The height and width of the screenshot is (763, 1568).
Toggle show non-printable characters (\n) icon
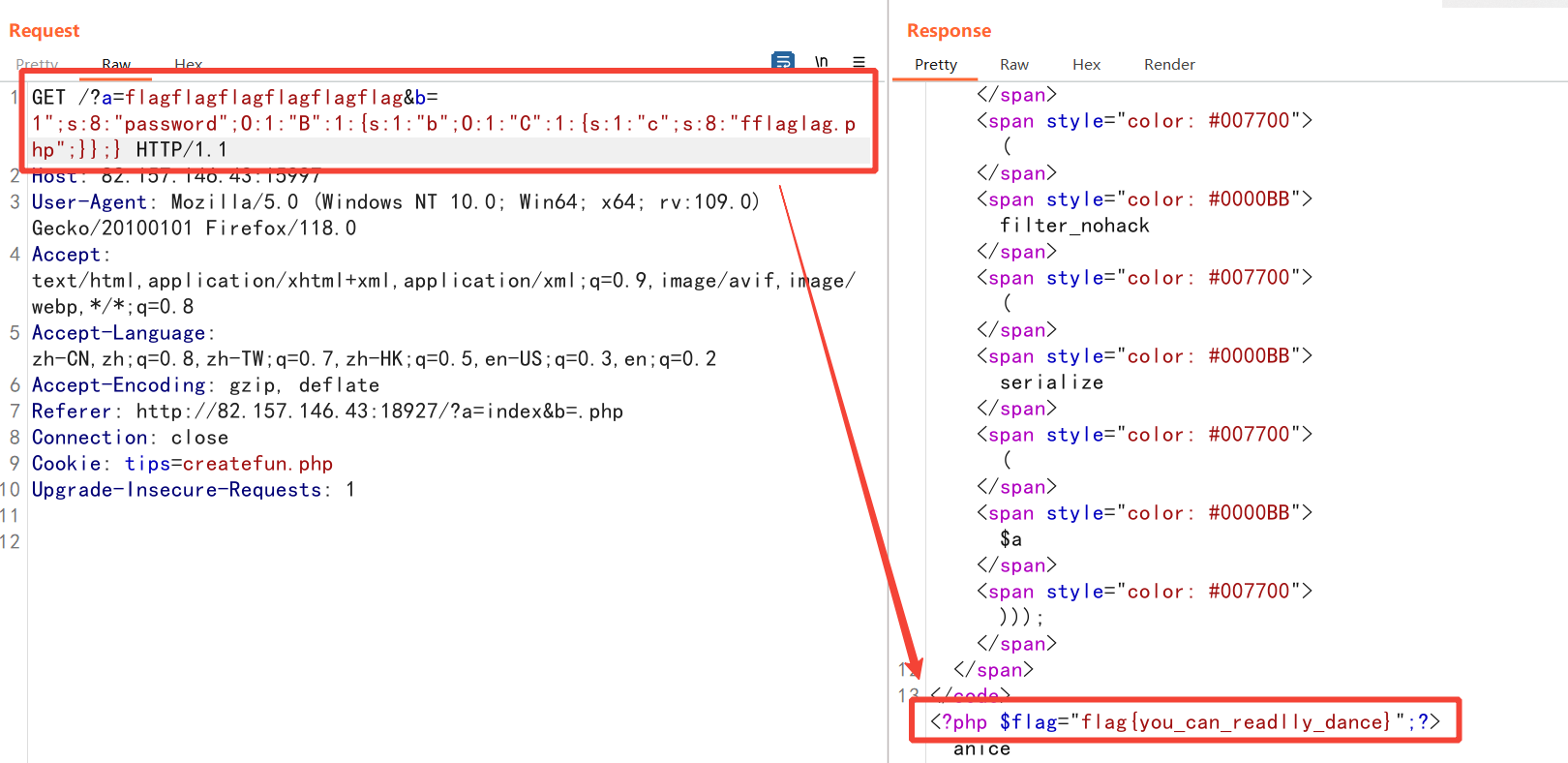coord(821,61)
